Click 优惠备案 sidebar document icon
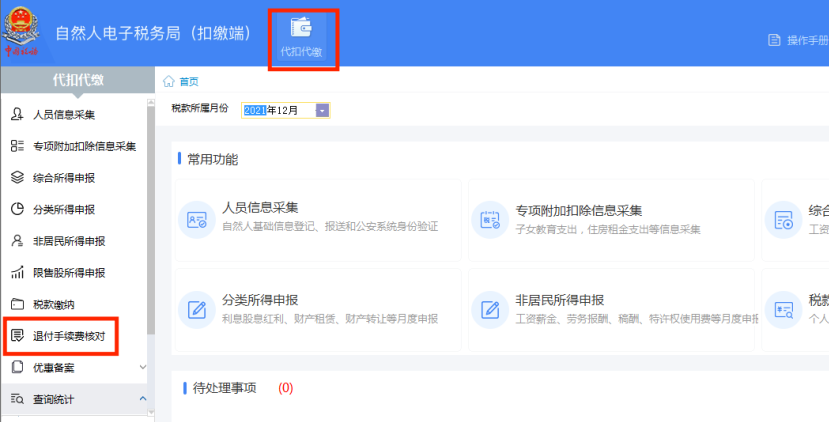The image size is (829, 422). (17, 368)
